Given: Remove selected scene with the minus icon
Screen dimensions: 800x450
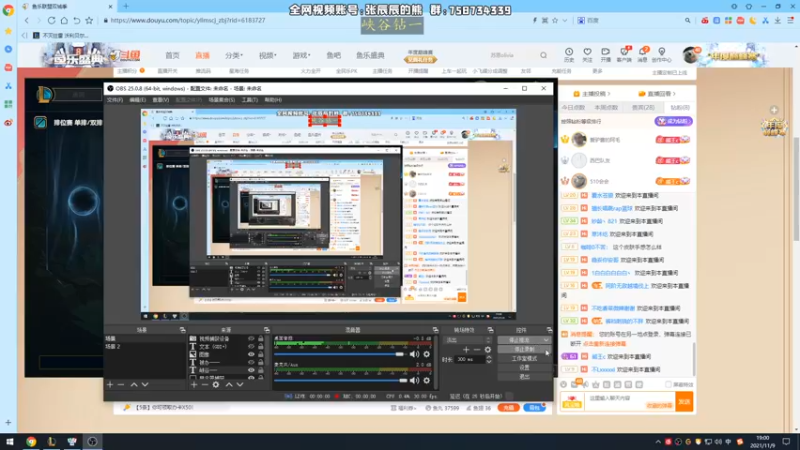Looking at the screenshot, I should (121, 385).
